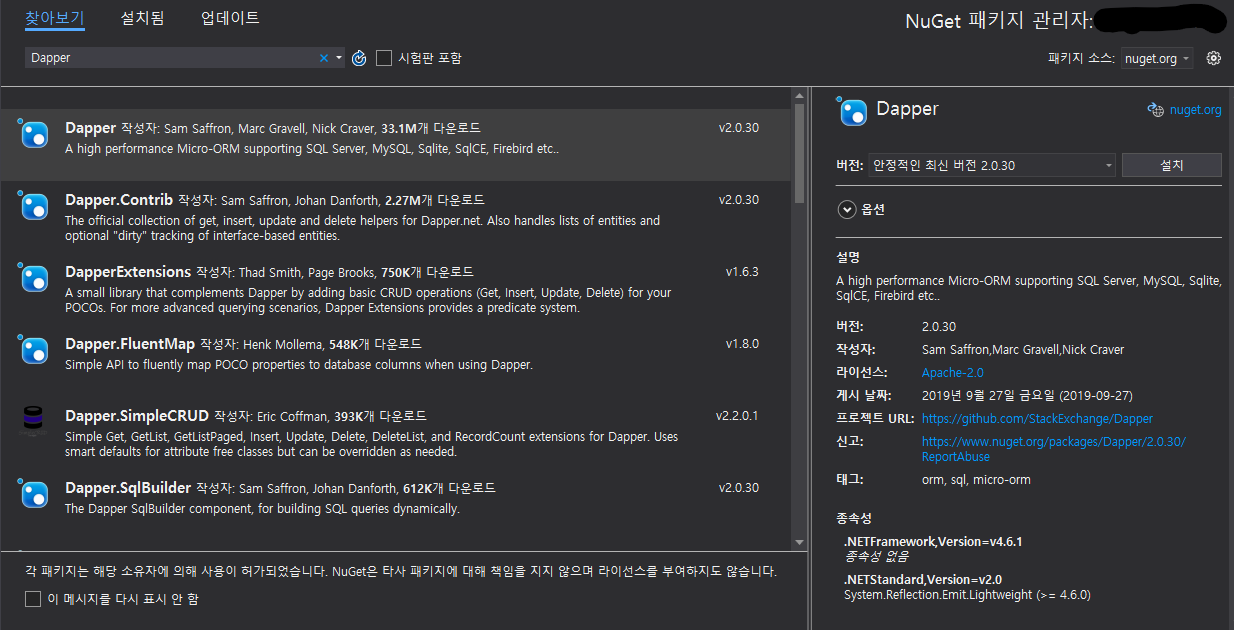Click the Dapper.FluentMap package icon
Viewport: 1234px width, 630px height.
coord(34,350)
